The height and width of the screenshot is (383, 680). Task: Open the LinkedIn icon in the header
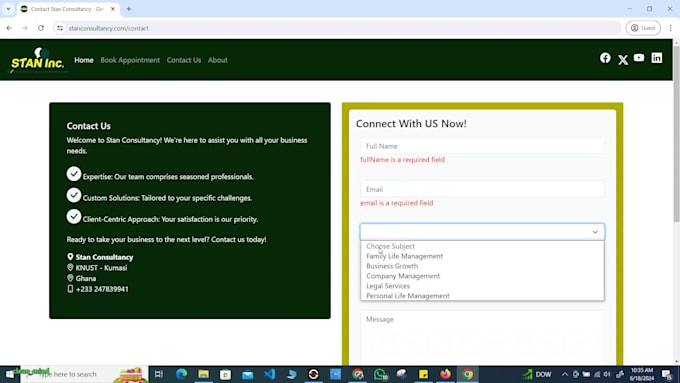657,58
